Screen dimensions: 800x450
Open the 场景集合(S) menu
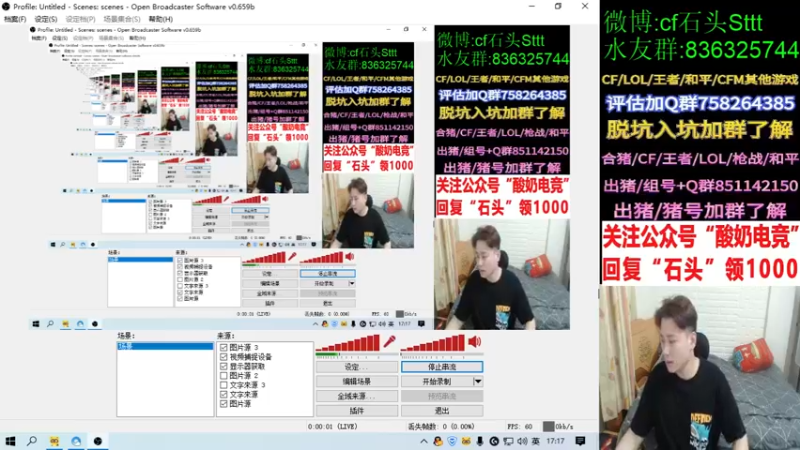pos(121,19)
